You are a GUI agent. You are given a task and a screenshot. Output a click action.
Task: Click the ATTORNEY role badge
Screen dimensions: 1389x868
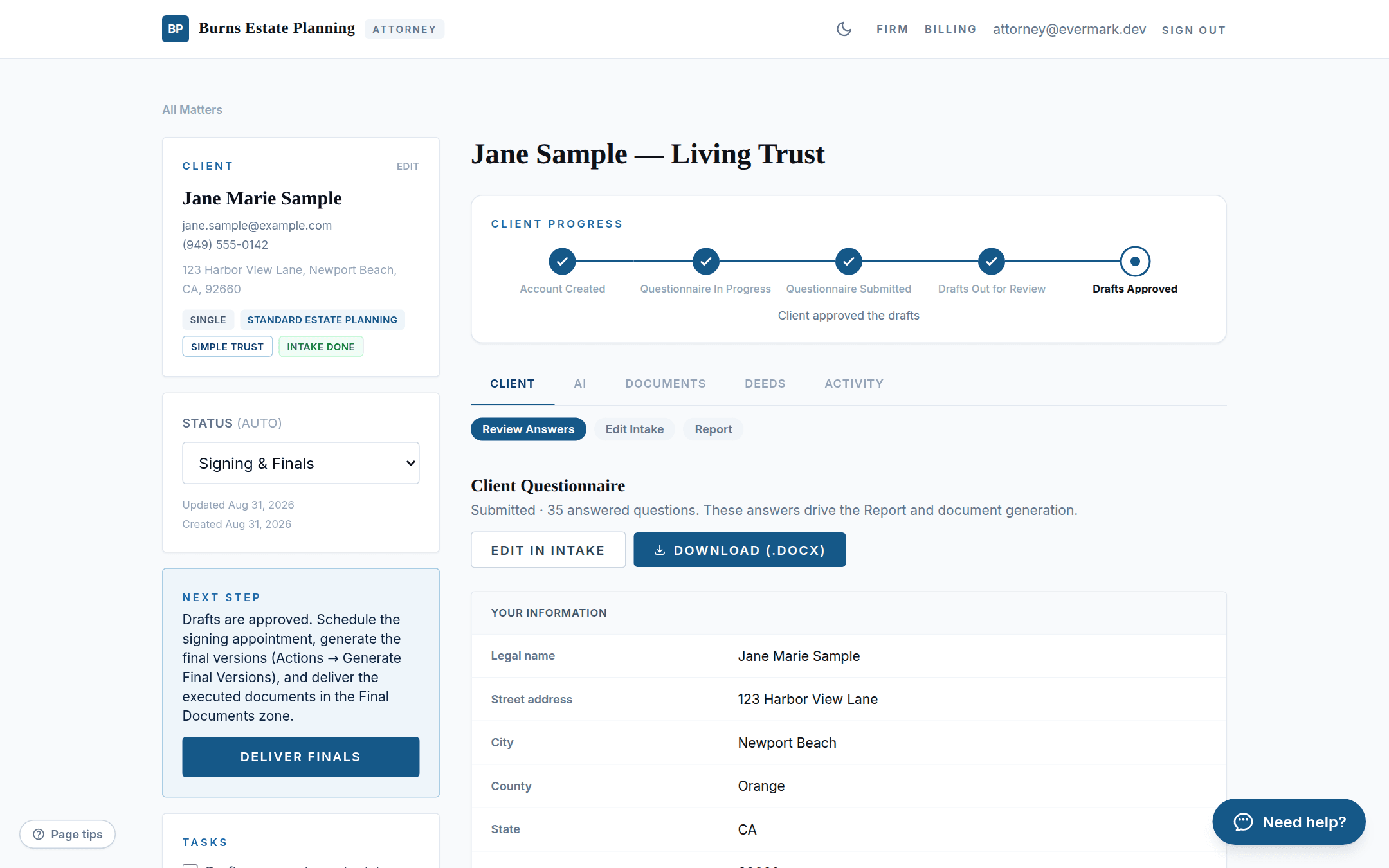click(404, 29)
